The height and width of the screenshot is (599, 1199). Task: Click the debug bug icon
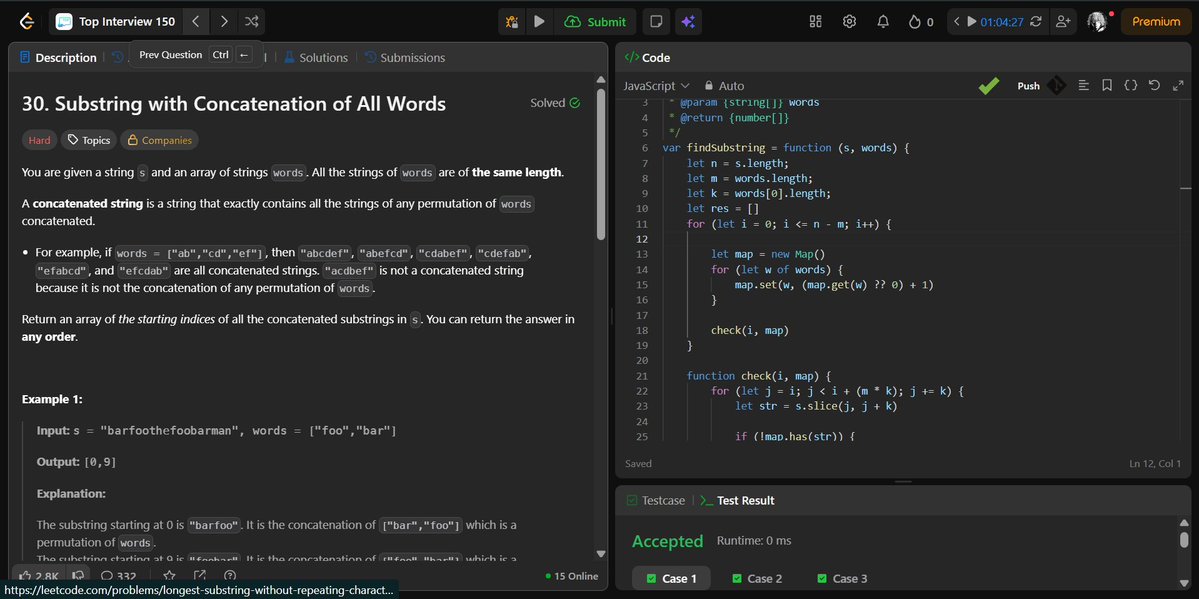(512, 21)
